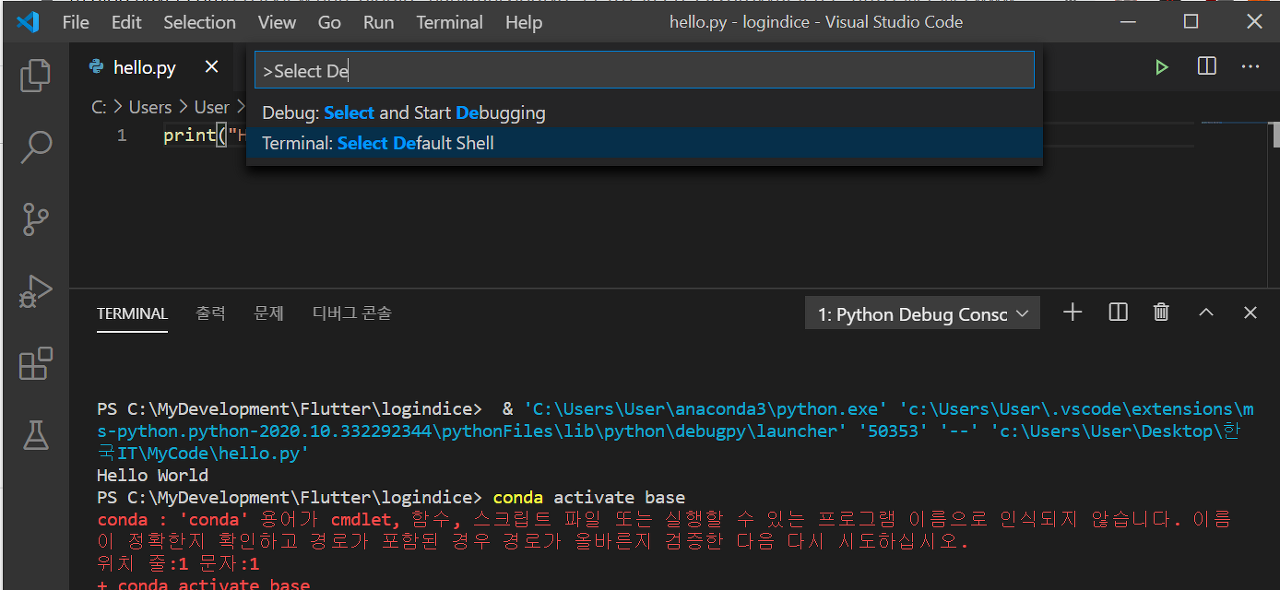Maximize the terminal panel with up chevron

coord(1206,313)
